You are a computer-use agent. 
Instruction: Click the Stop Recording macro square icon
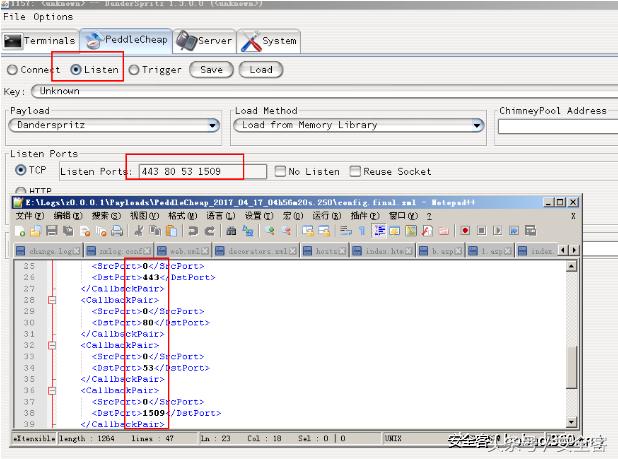pos(481,231)
